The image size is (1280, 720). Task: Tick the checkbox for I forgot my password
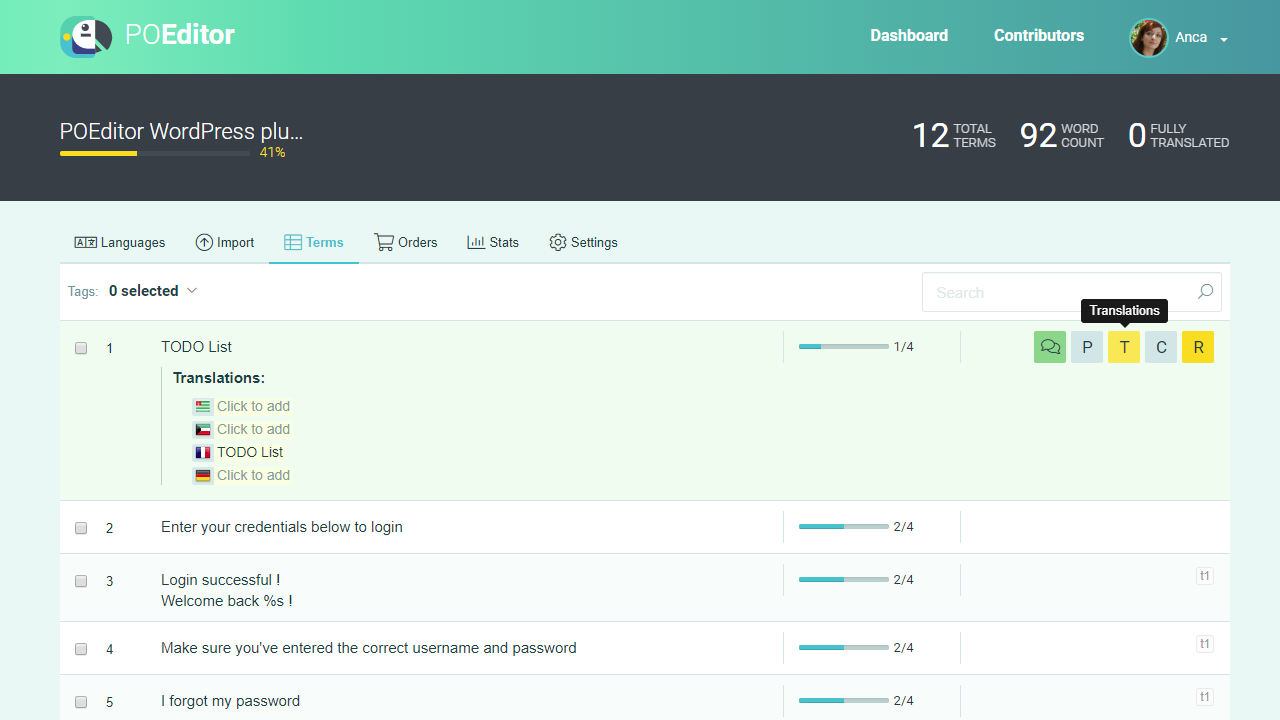[81, 702]
